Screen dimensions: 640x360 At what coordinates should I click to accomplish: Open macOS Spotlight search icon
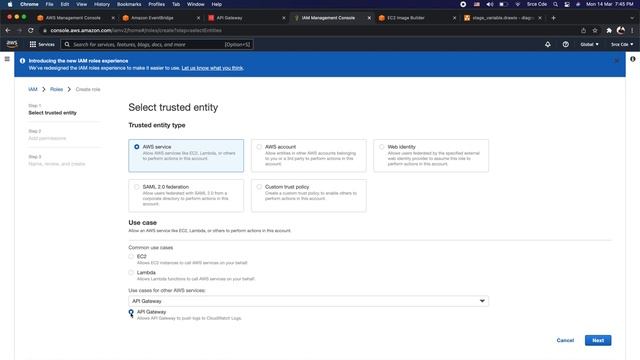[556, 4]
